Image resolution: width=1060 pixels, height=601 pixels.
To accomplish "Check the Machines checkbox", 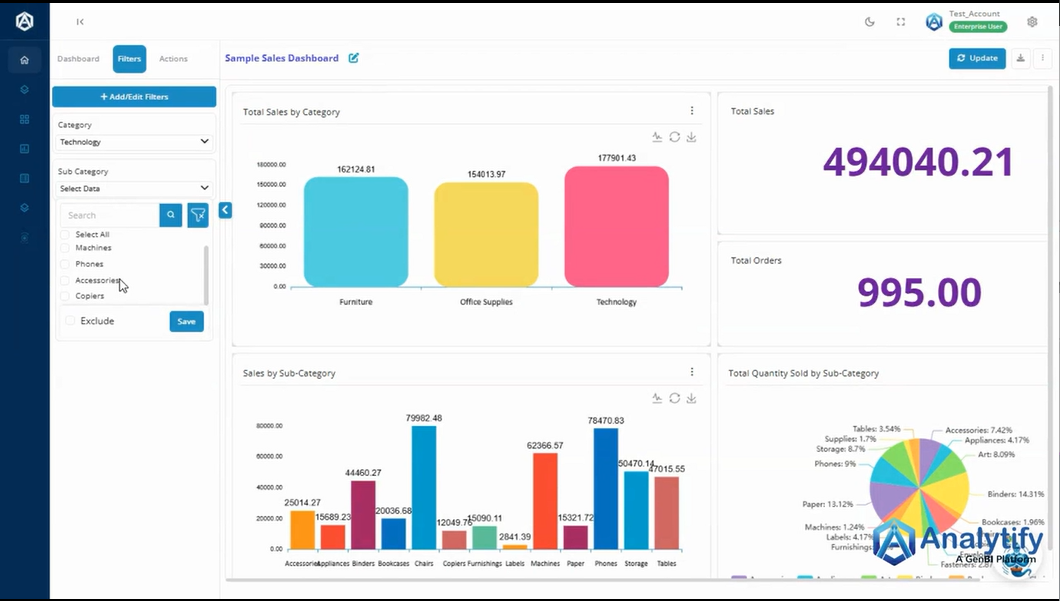I will (x=65, y=248).
